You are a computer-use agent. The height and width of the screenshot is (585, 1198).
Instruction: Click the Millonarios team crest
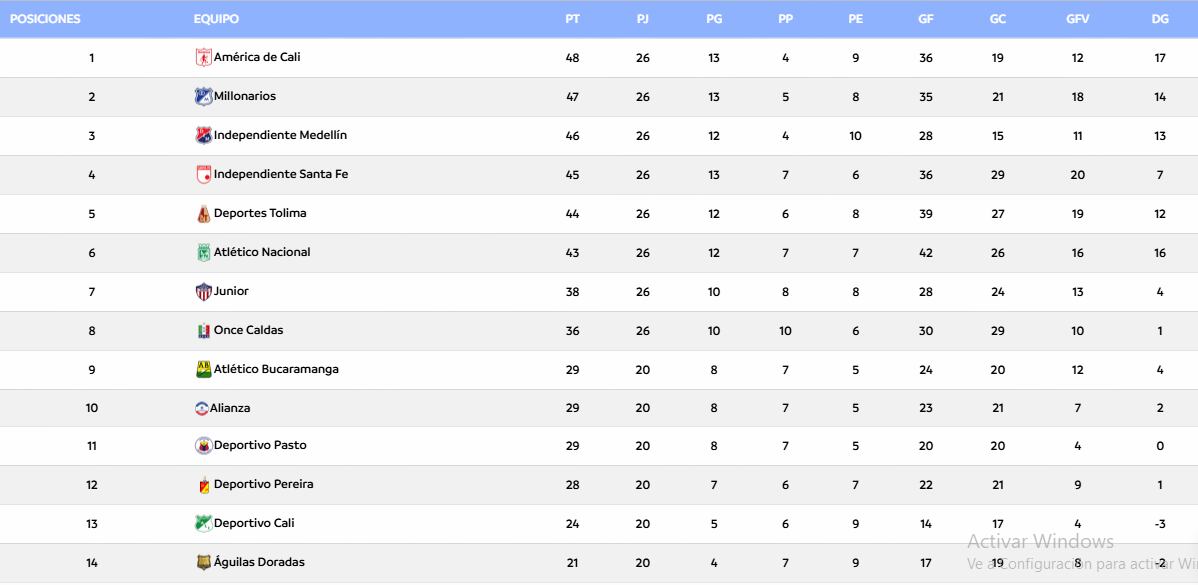203,97
